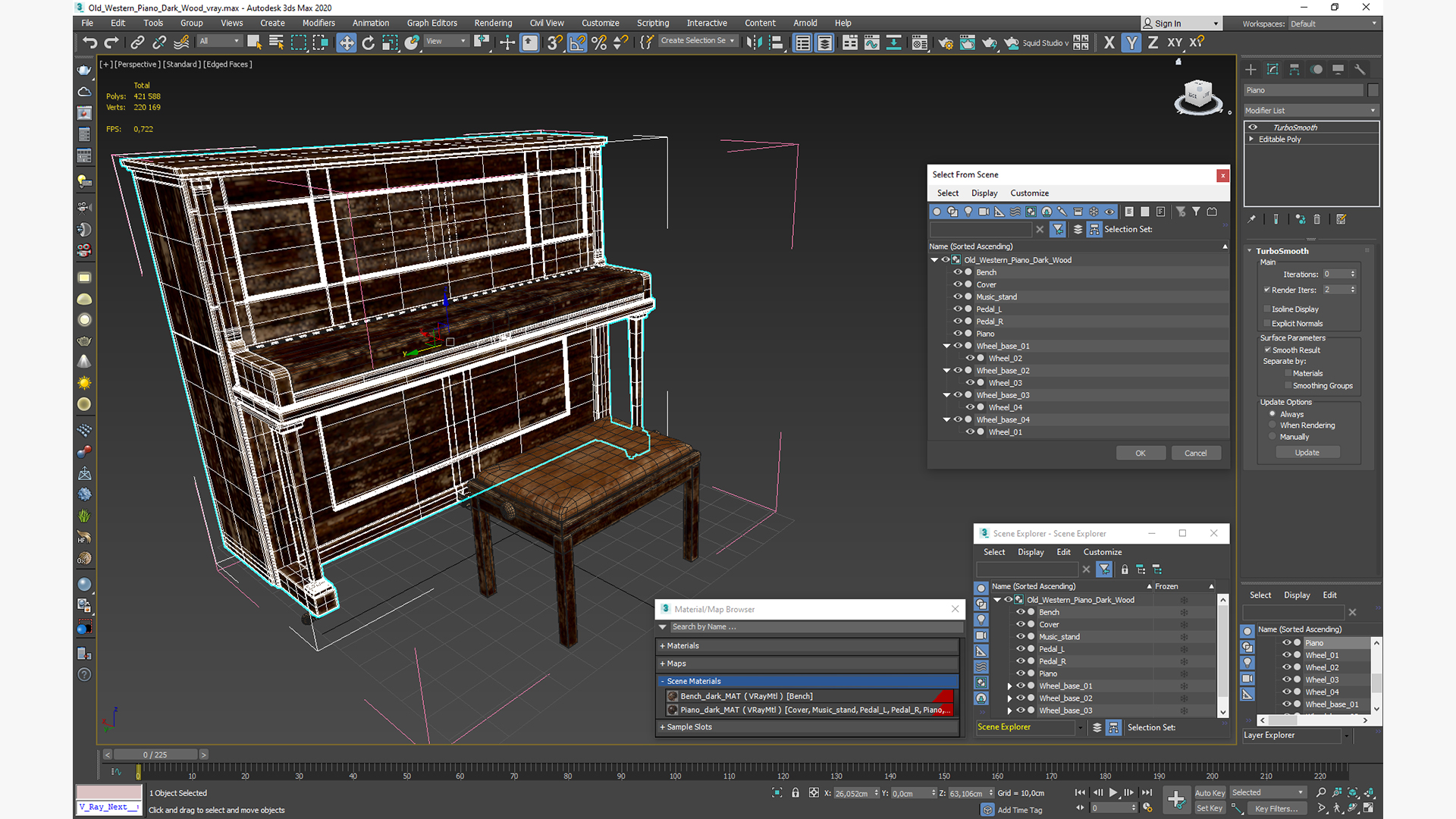1456x819 pixels.
Task: Click the time slider showing 0 / 225
Action: 155,755
